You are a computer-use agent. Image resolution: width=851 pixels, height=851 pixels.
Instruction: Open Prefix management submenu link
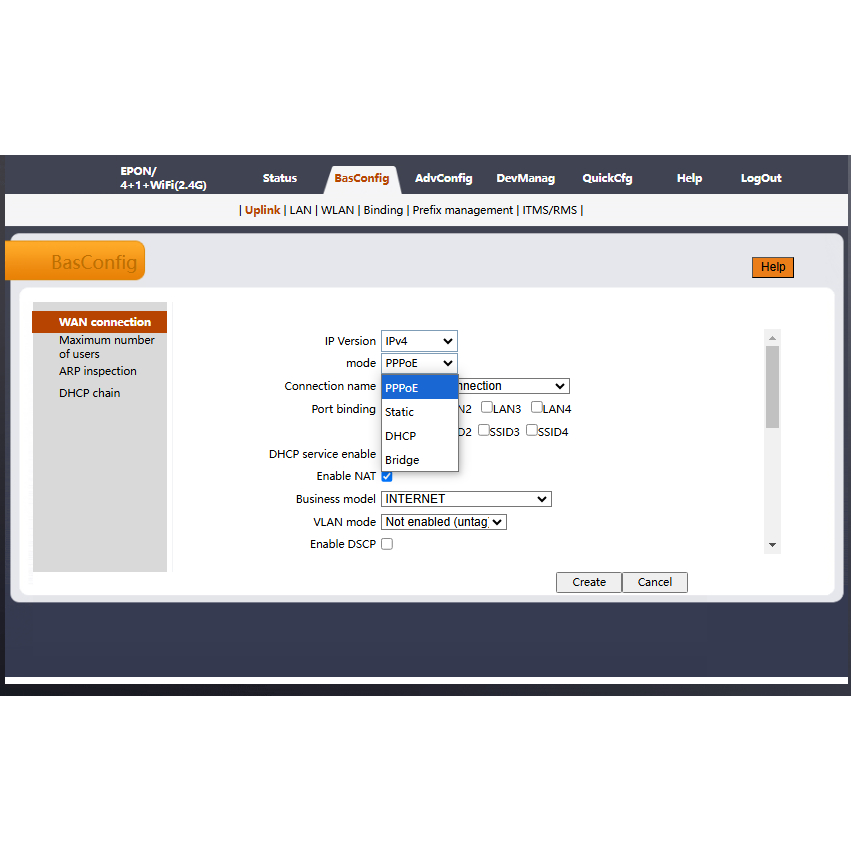[463, 210]
